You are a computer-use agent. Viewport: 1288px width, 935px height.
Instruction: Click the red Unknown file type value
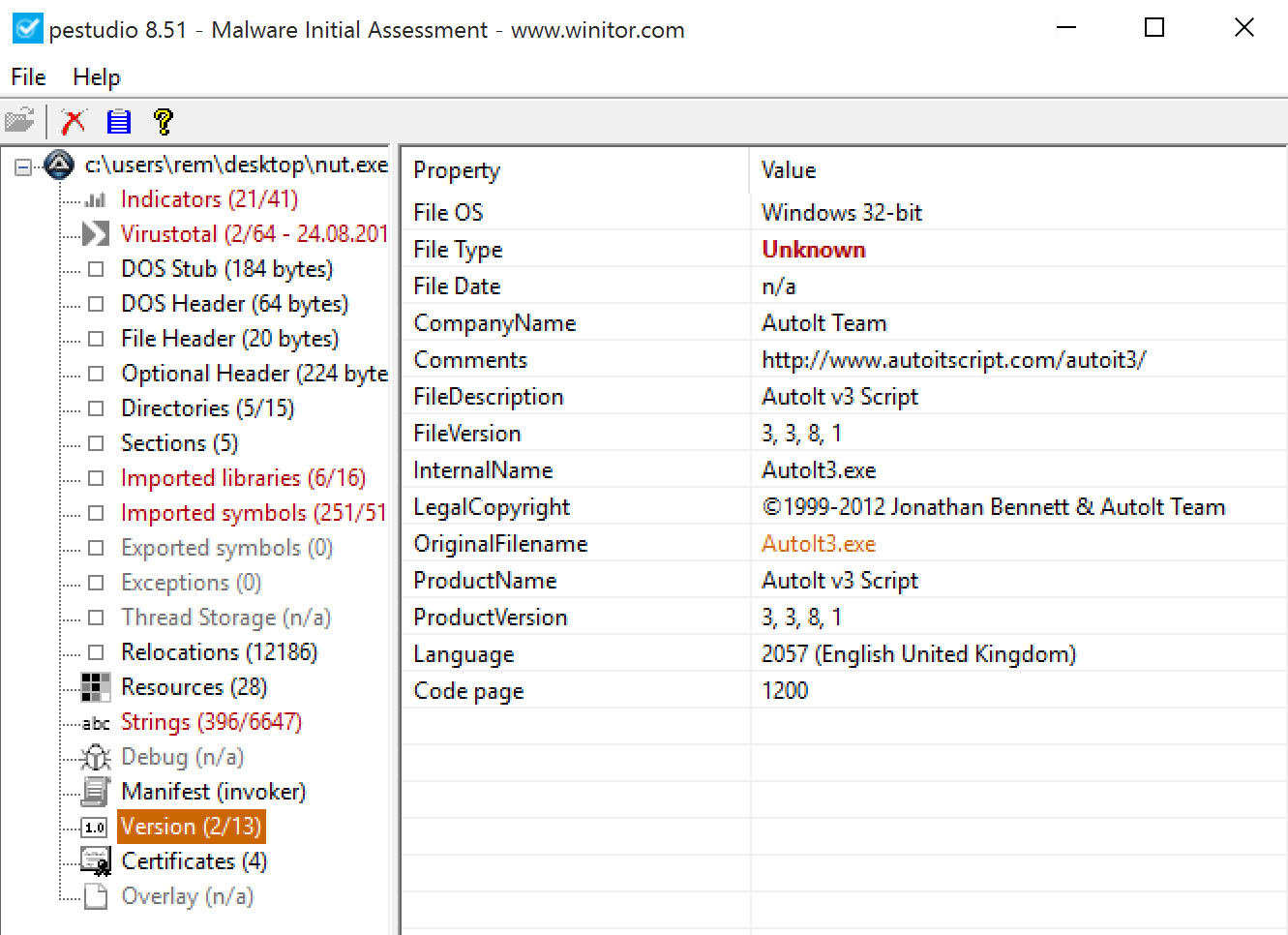[x=813, y=250]
